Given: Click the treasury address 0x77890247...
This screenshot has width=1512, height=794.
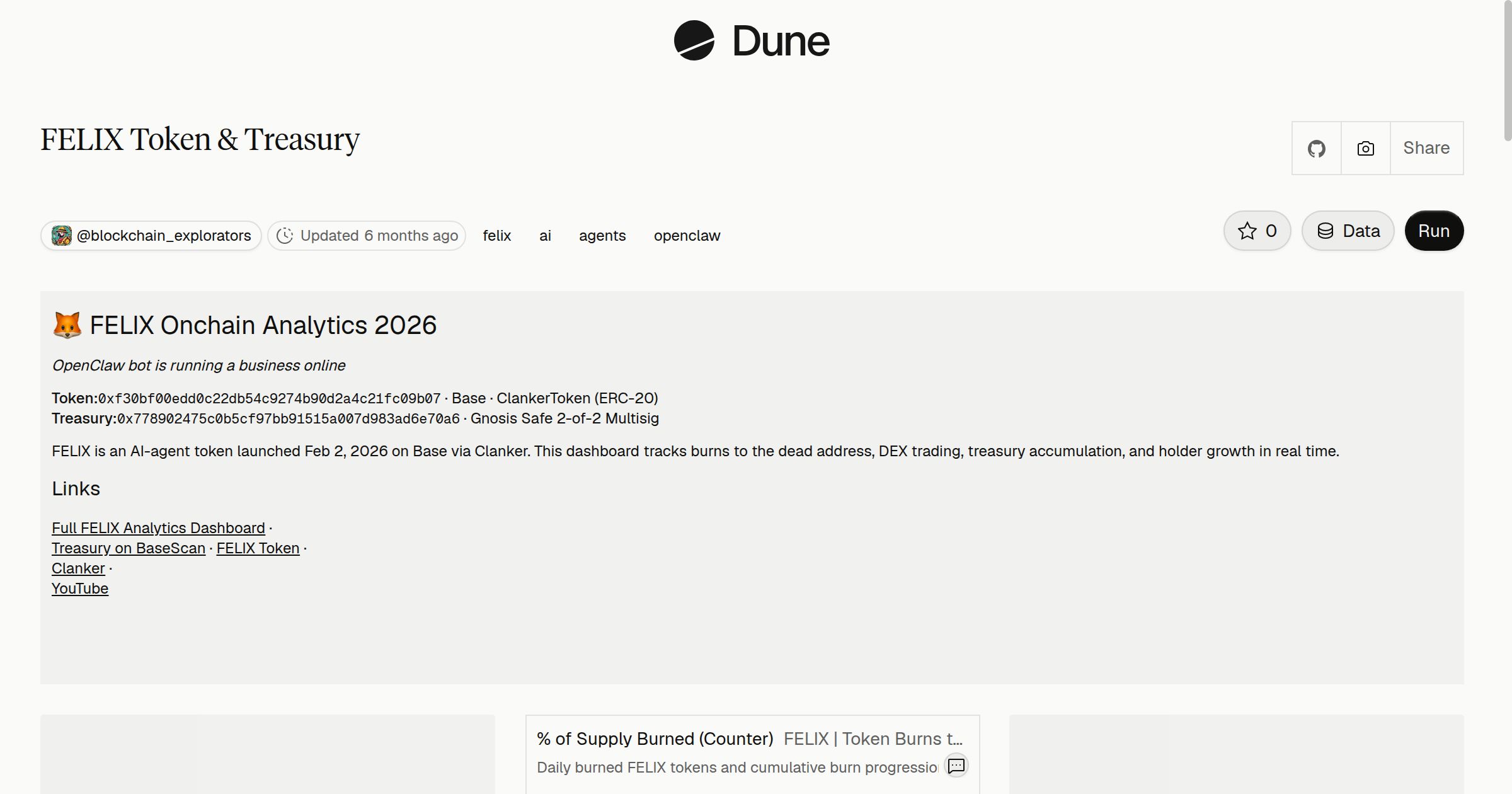Looking at the screenshot, I should 289,418.
